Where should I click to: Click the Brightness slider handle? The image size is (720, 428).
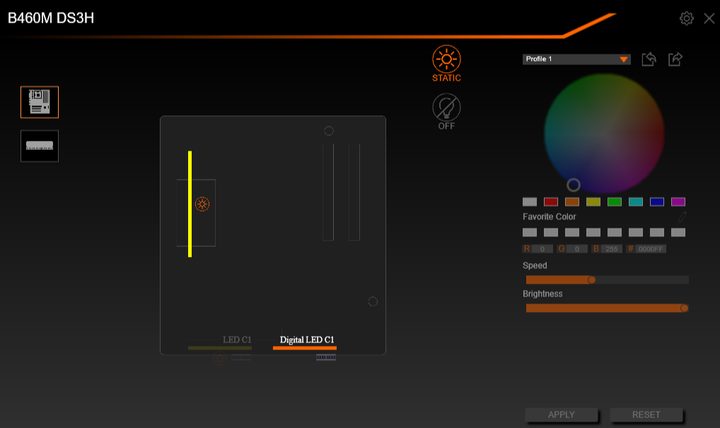point(684,308)
